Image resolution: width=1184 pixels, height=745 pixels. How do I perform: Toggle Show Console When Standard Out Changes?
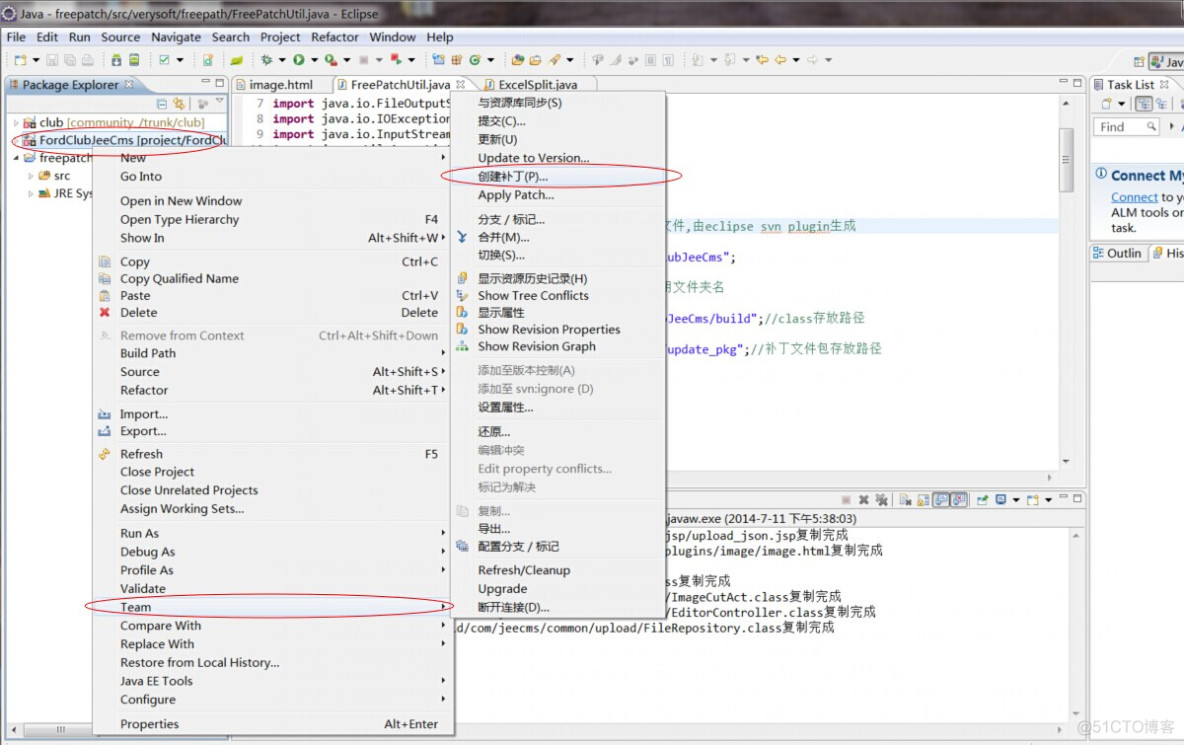pyautogui.click(x=941, y=500)
